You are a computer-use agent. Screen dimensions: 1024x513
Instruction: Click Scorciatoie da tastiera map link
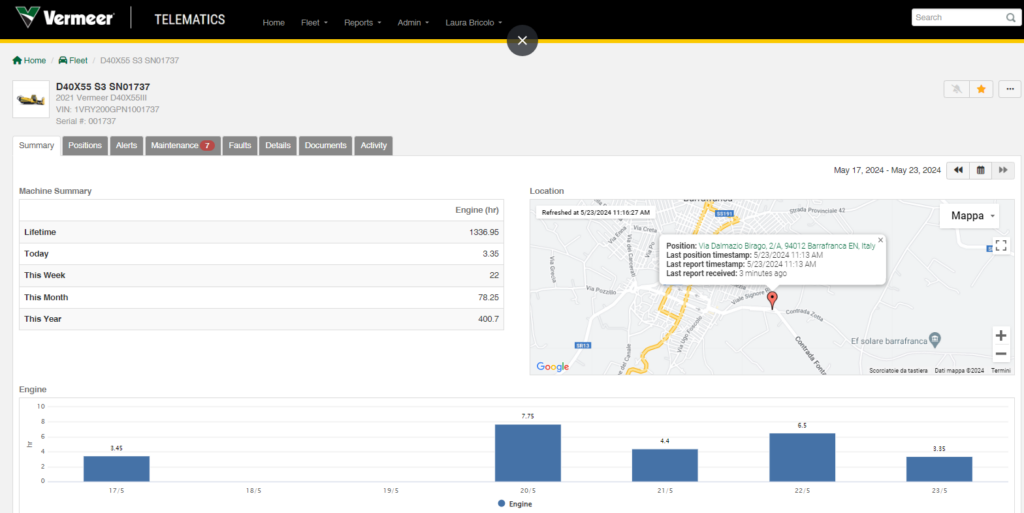click(x=898, y=371)
